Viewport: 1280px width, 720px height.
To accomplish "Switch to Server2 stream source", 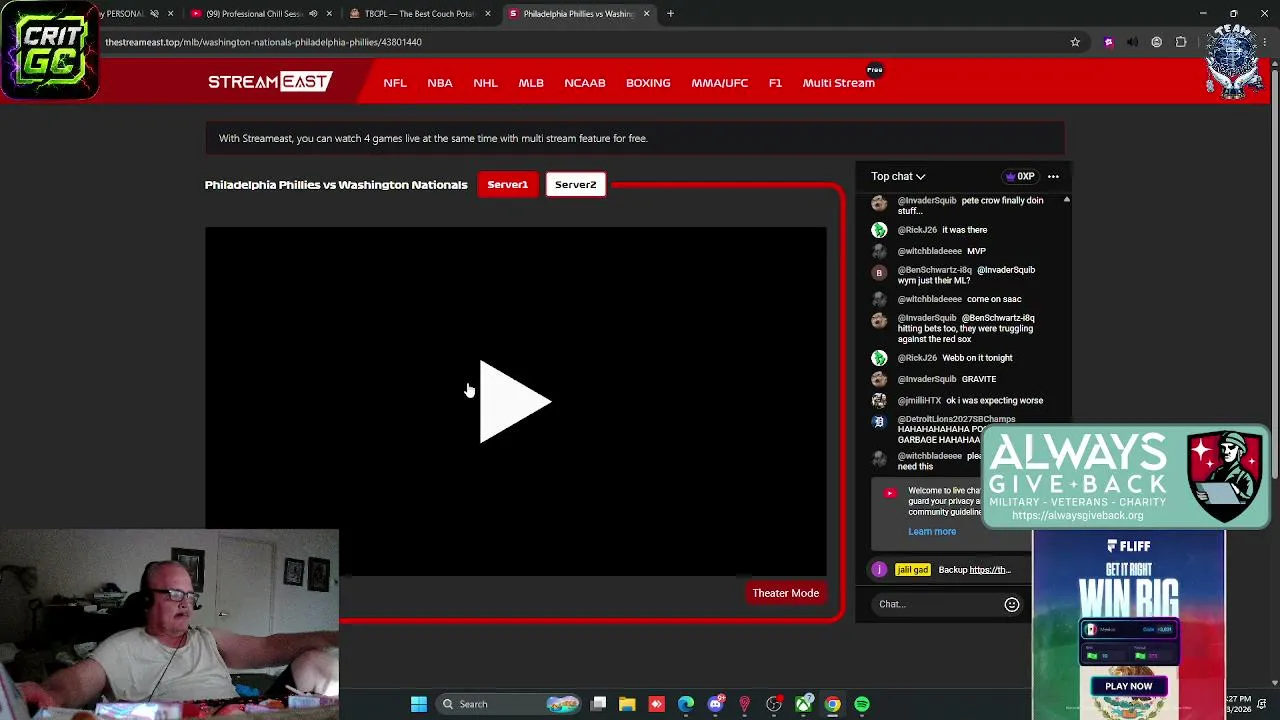I will 575,184.
